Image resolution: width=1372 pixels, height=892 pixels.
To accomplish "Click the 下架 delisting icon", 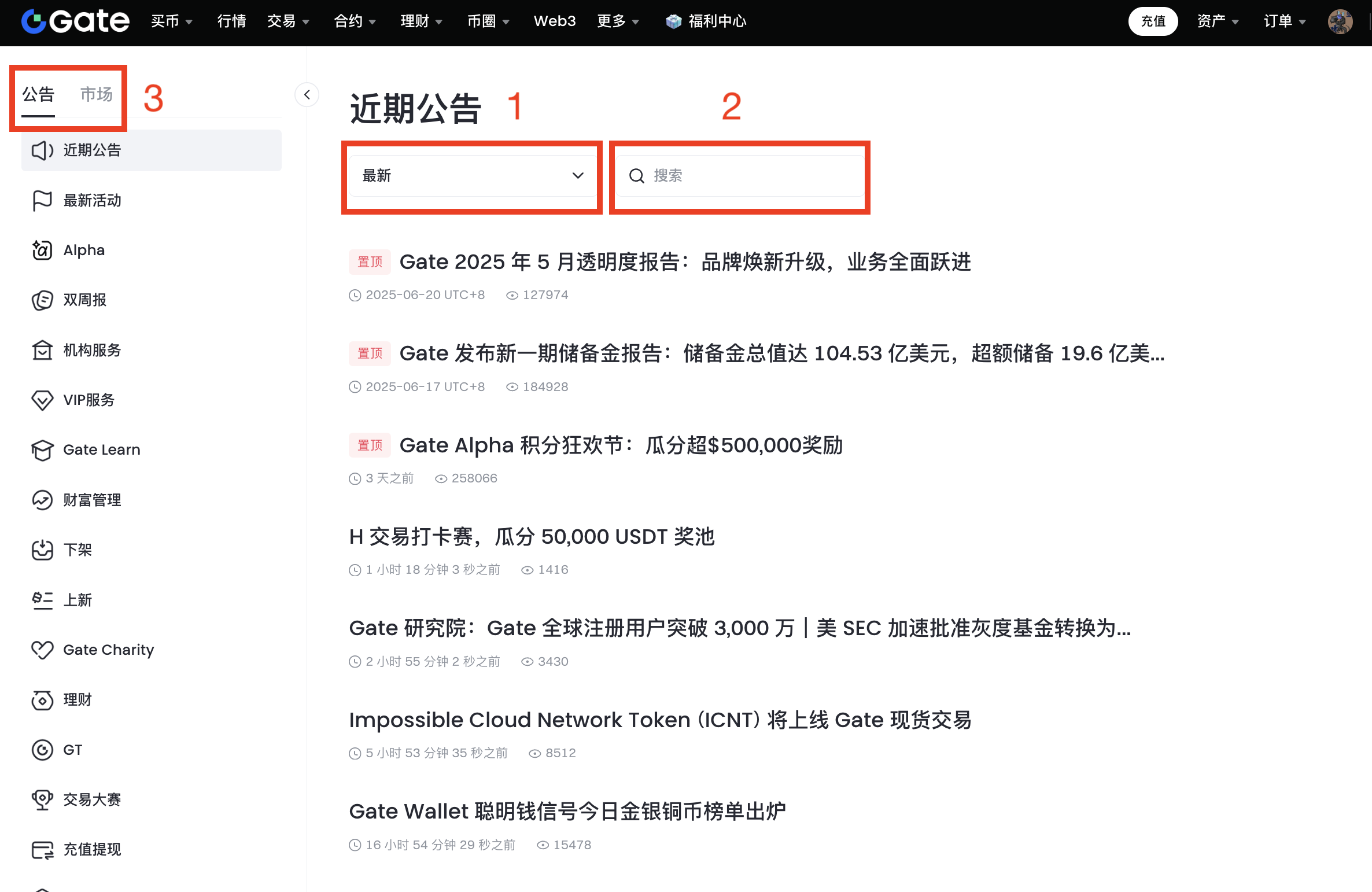I will (42, 550).
